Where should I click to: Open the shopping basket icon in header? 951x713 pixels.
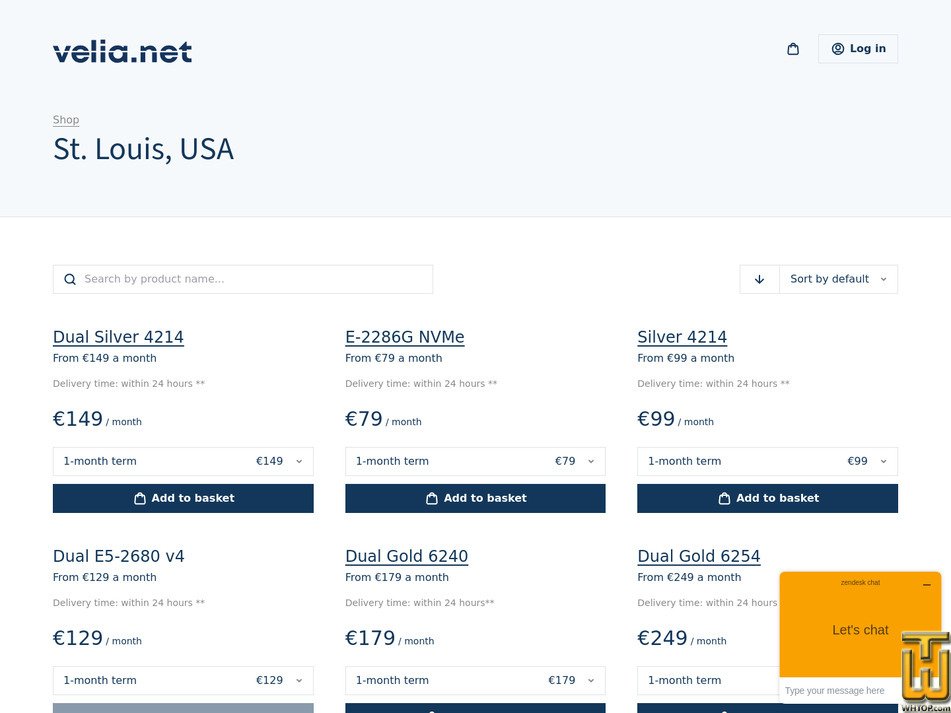793,49
